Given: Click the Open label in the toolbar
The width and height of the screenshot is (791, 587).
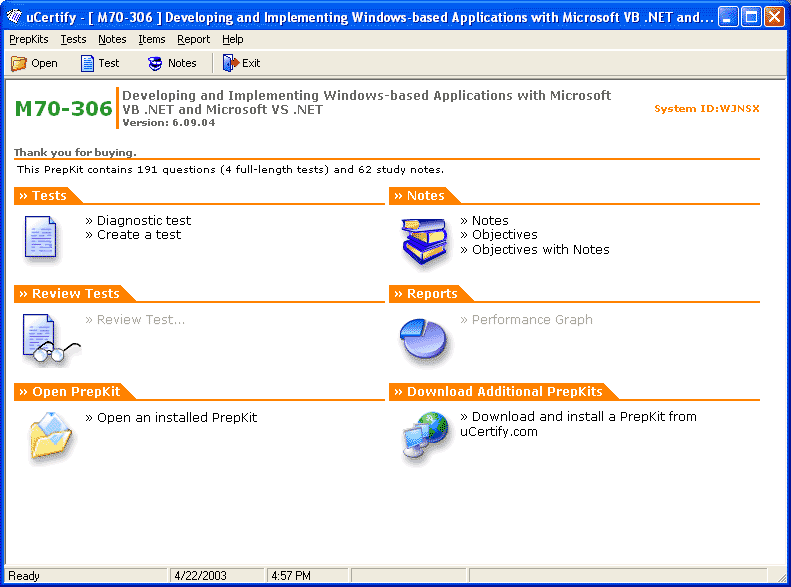Looking at the screenshot, I should pos(44,63).
